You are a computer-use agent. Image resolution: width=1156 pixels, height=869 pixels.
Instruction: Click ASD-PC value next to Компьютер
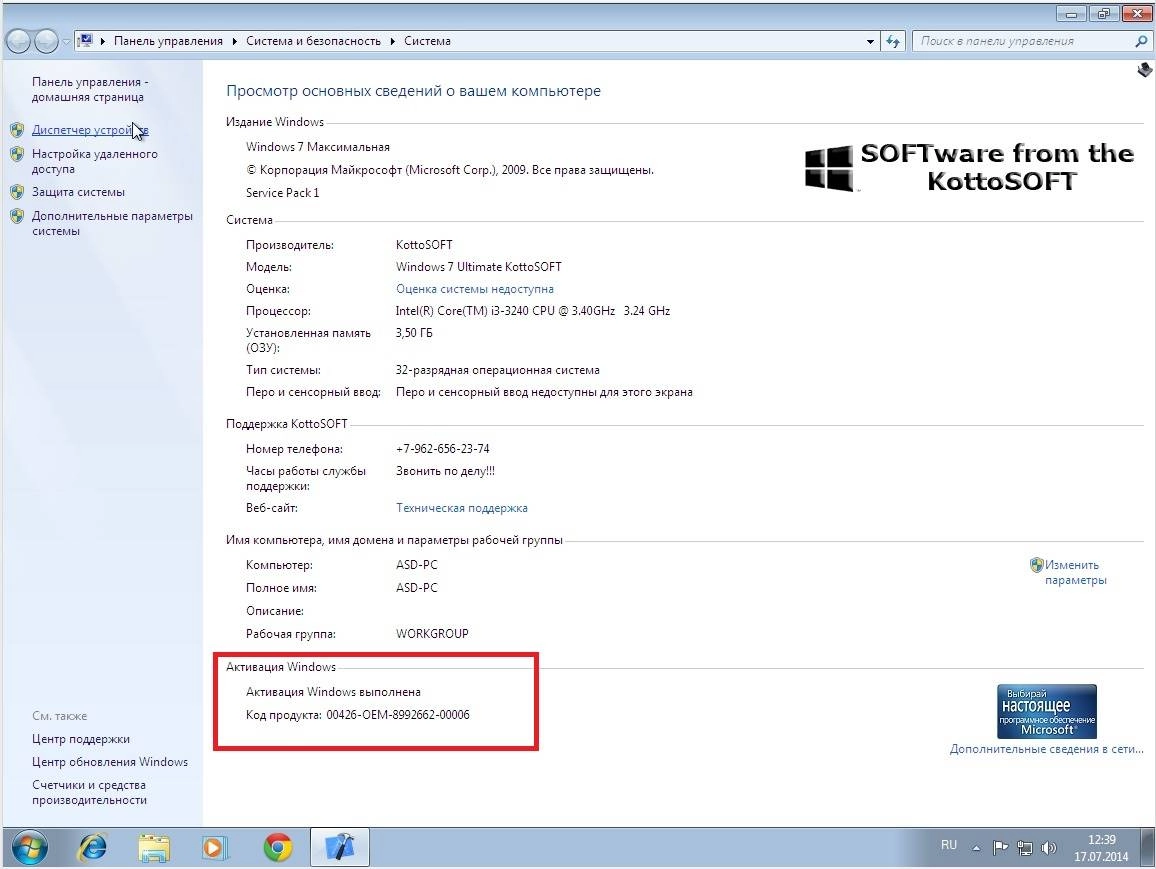point(417,565)
